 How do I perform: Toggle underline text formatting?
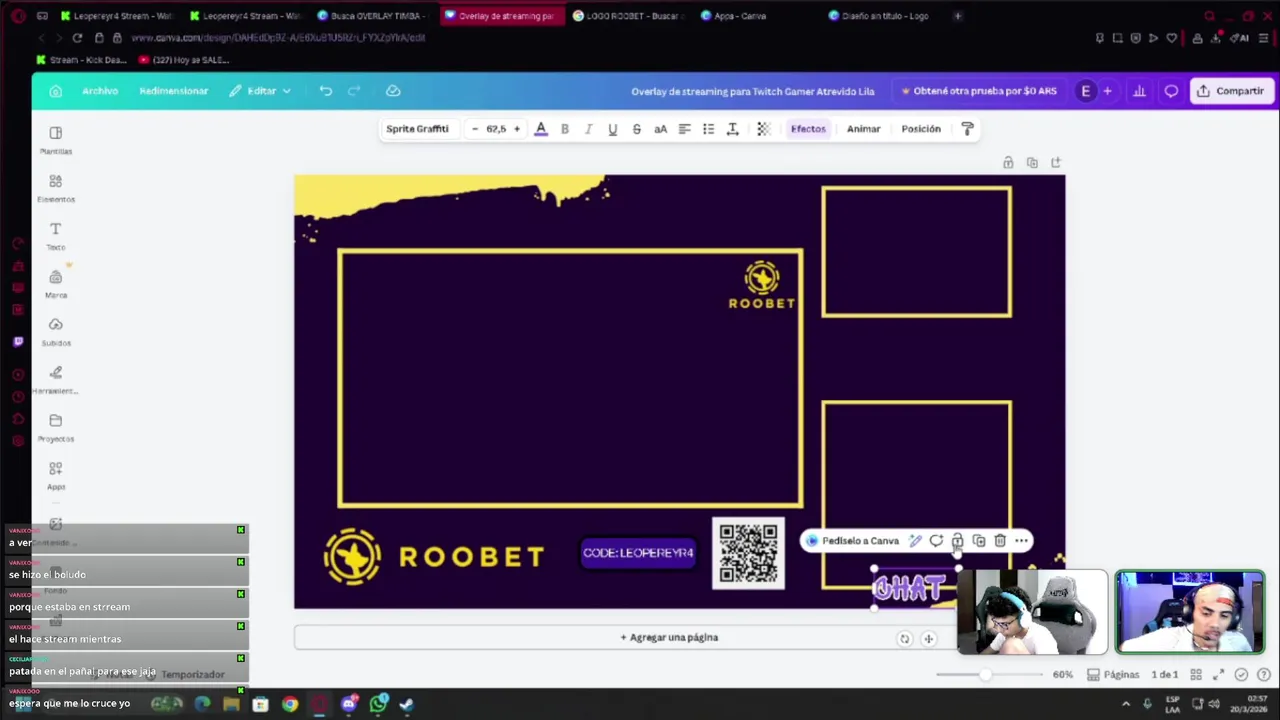click(x=613, y=129)
